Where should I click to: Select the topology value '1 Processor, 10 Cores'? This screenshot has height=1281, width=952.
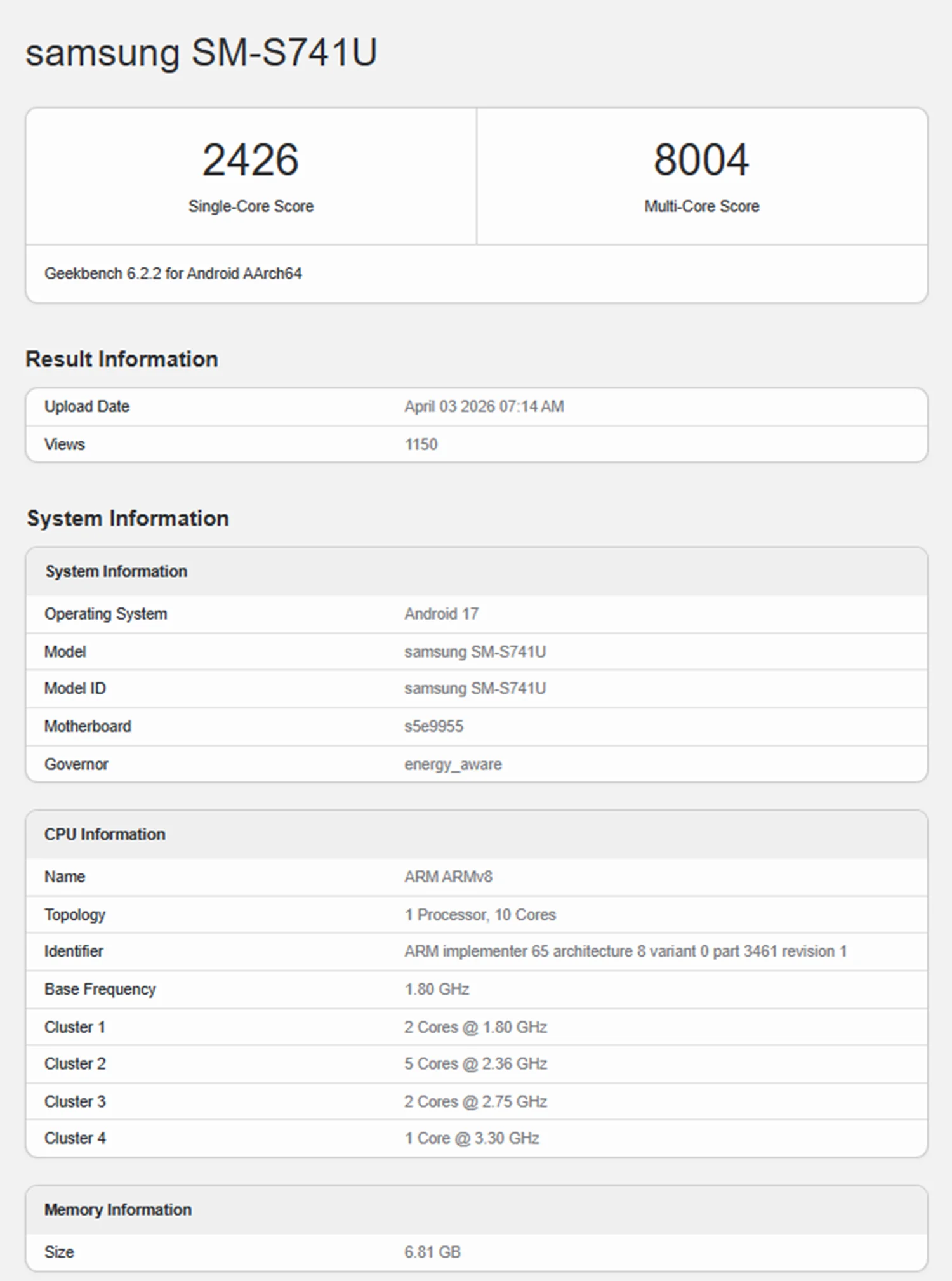click(x=480, y=915)
